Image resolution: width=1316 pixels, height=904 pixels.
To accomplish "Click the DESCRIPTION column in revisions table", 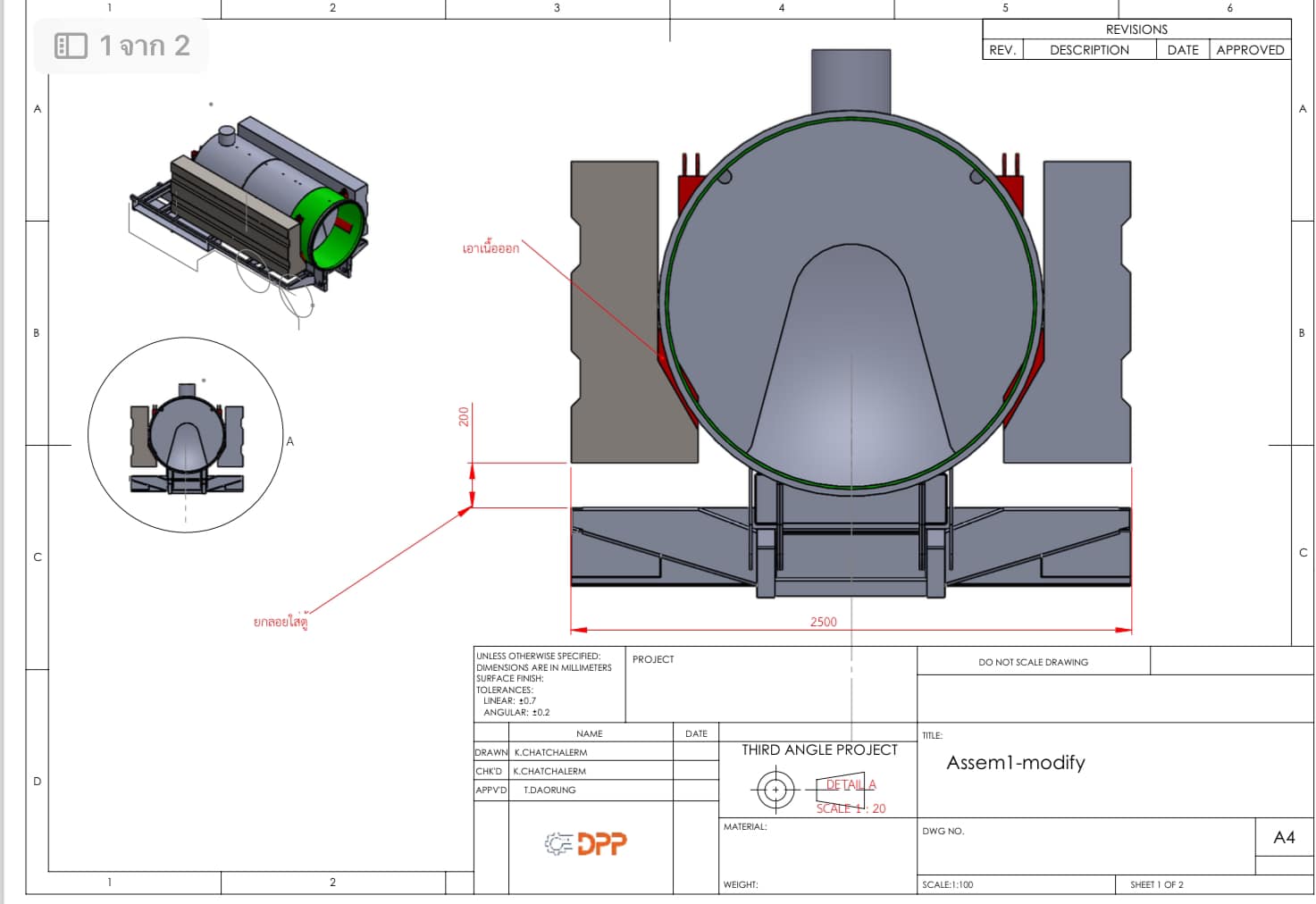I will 1089,50.
